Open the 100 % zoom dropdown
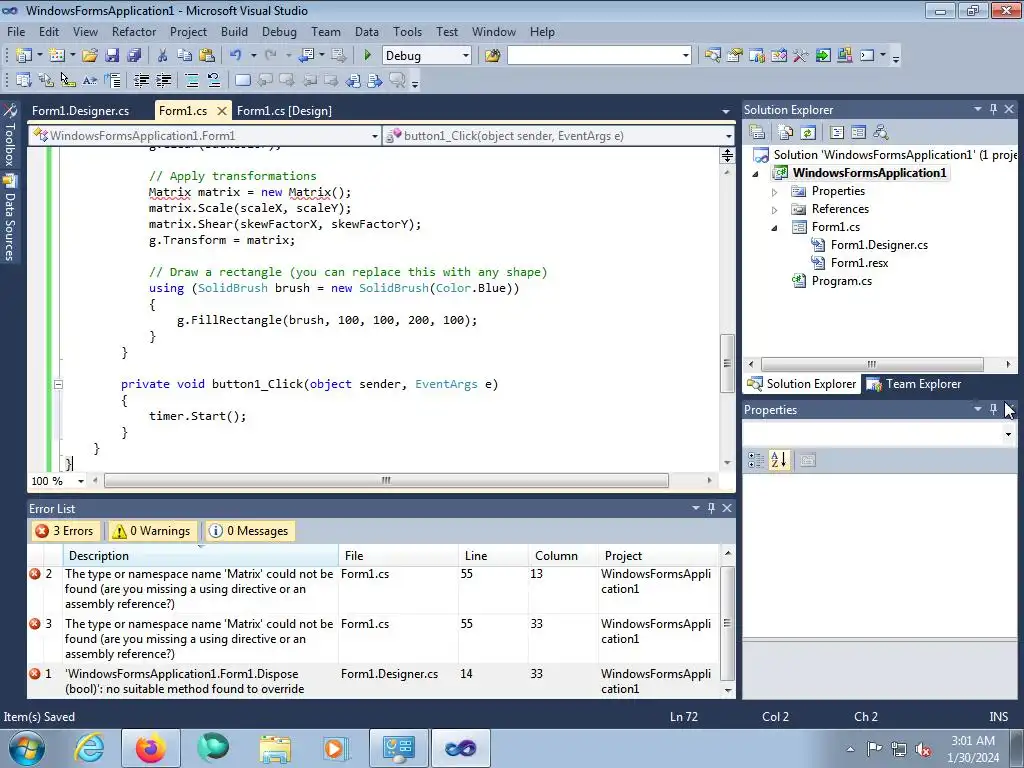Screen dimensions: 1024x768 (x=81, y=481)
